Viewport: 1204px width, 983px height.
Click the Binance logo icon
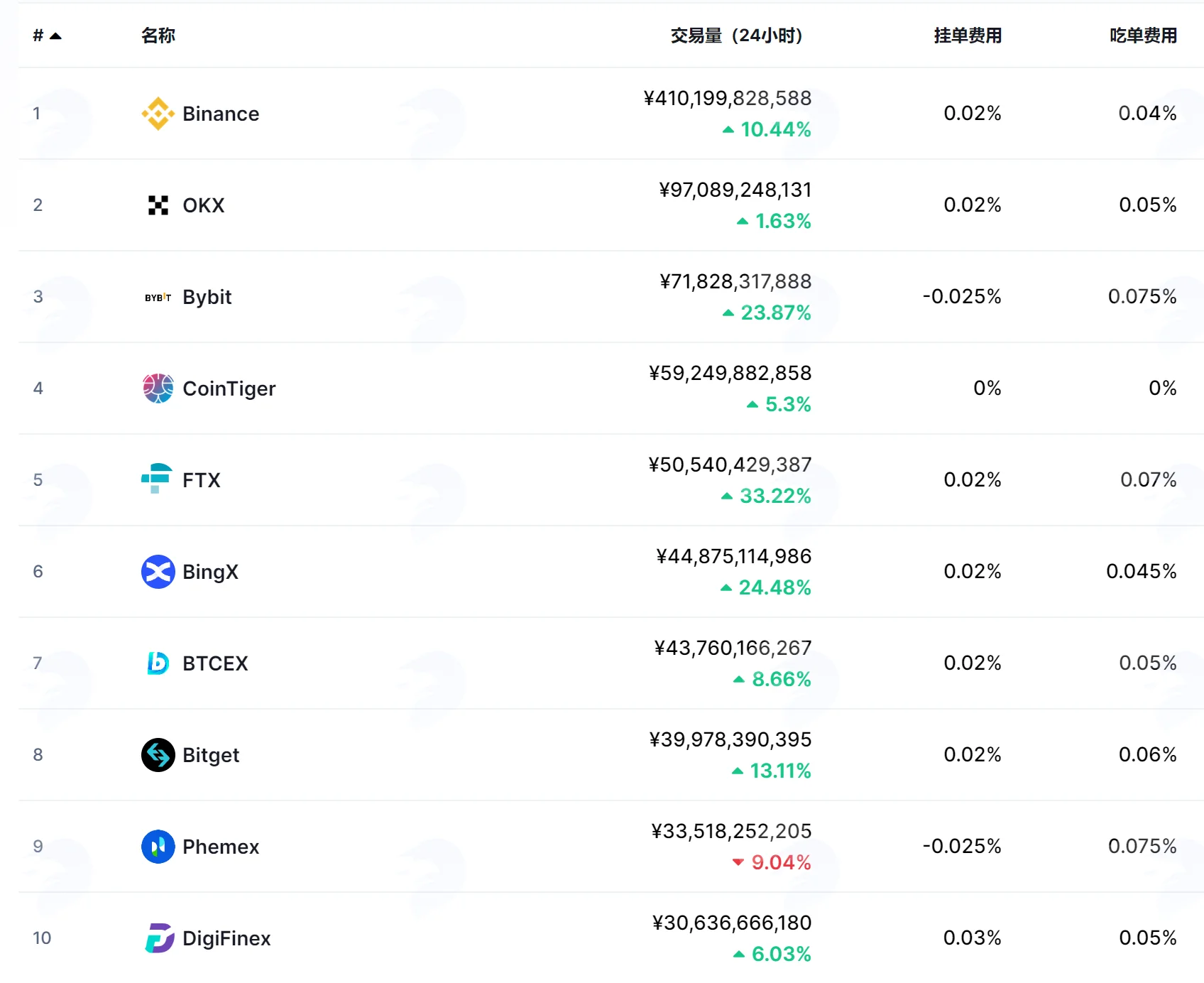pos(158,114)
